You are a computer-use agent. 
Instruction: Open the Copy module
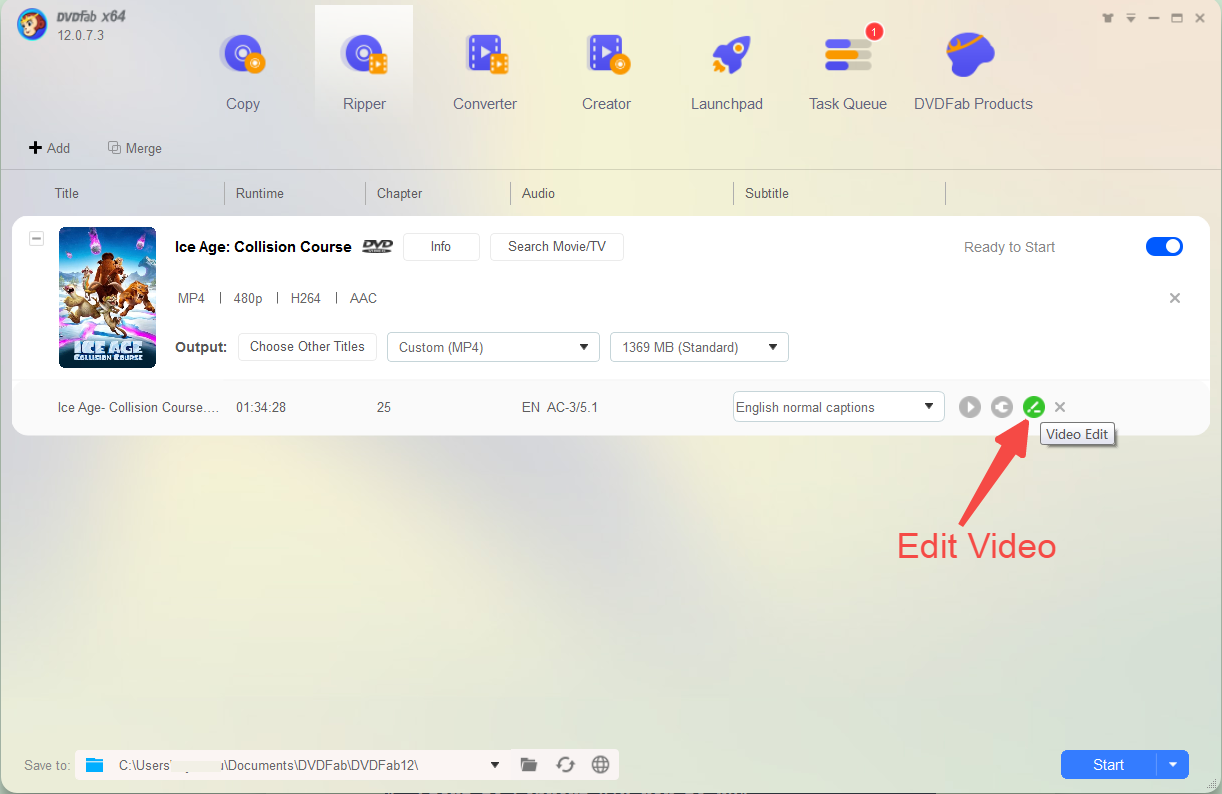click(x=242, y=72)
